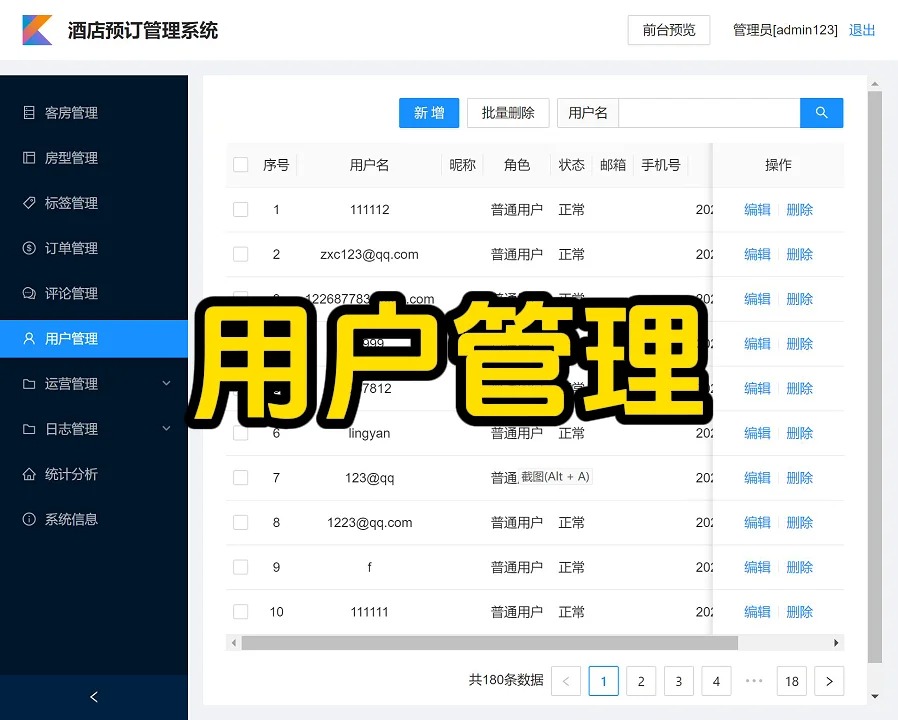
Task: Select the 用户管理 menu item
Action: (x=71, y=339)
